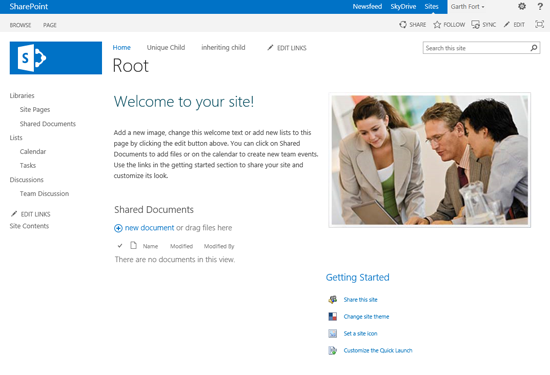This screenshot has width=550, height=375.
Task: Click the pencil icon beside top navigation Edit Links
Action: [x=270, y=47]
